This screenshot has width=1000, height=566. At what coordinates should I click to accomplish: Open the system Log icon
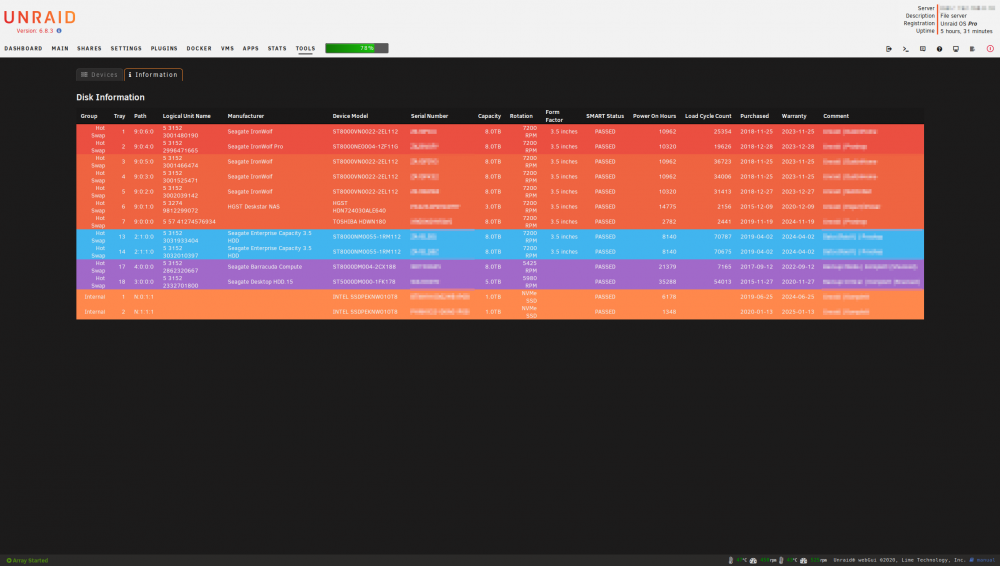972,48
